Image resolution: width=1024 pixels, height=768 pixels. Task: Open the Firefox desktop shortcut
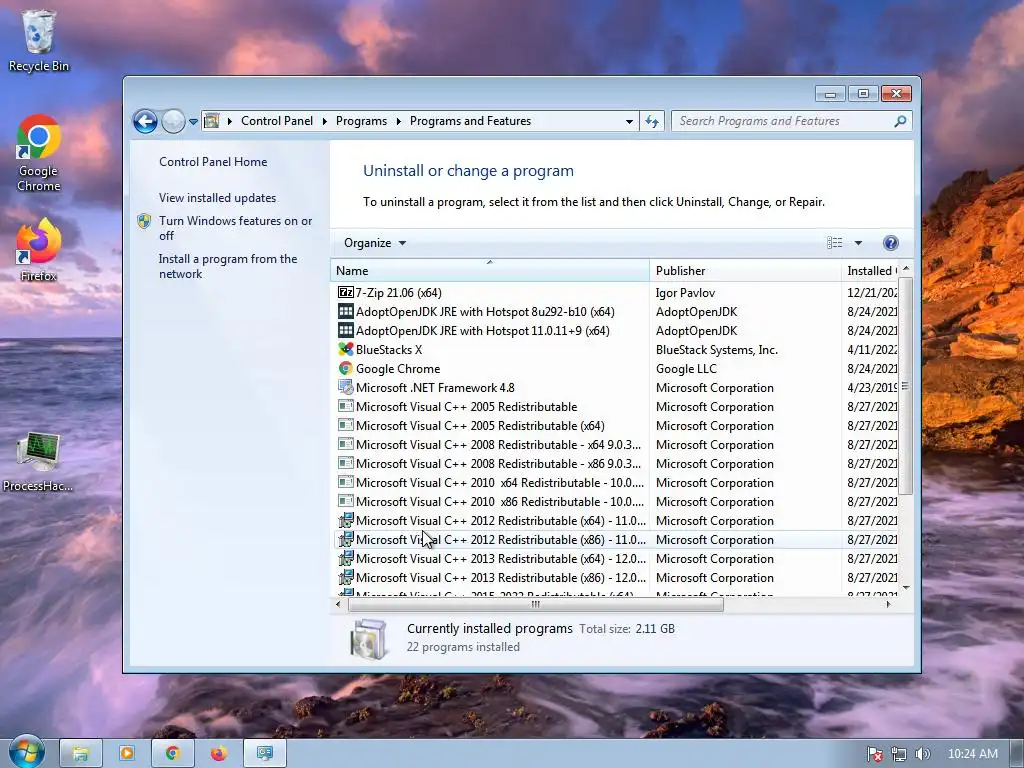39,250
